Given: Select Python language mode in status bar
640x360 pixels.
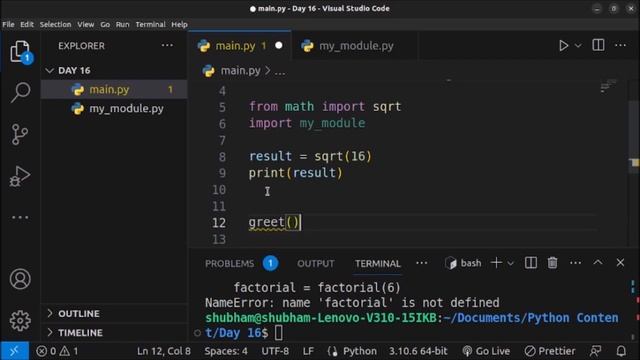Looking at the screenshot, I should click(x=360, y=351).
